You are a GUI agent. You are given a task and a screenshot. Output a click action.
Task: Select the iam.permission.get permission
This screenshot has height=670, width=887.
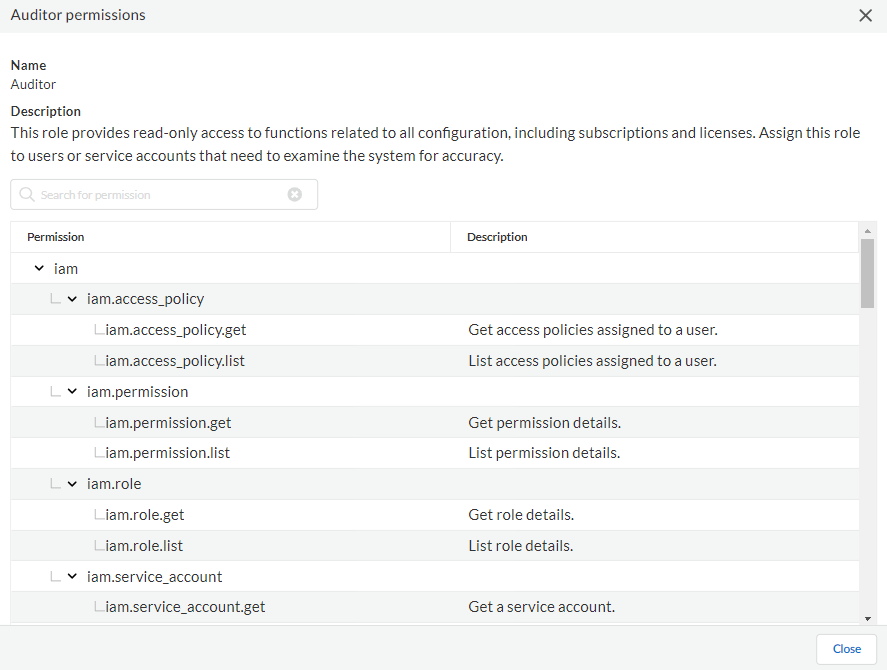tap(168, 423)
